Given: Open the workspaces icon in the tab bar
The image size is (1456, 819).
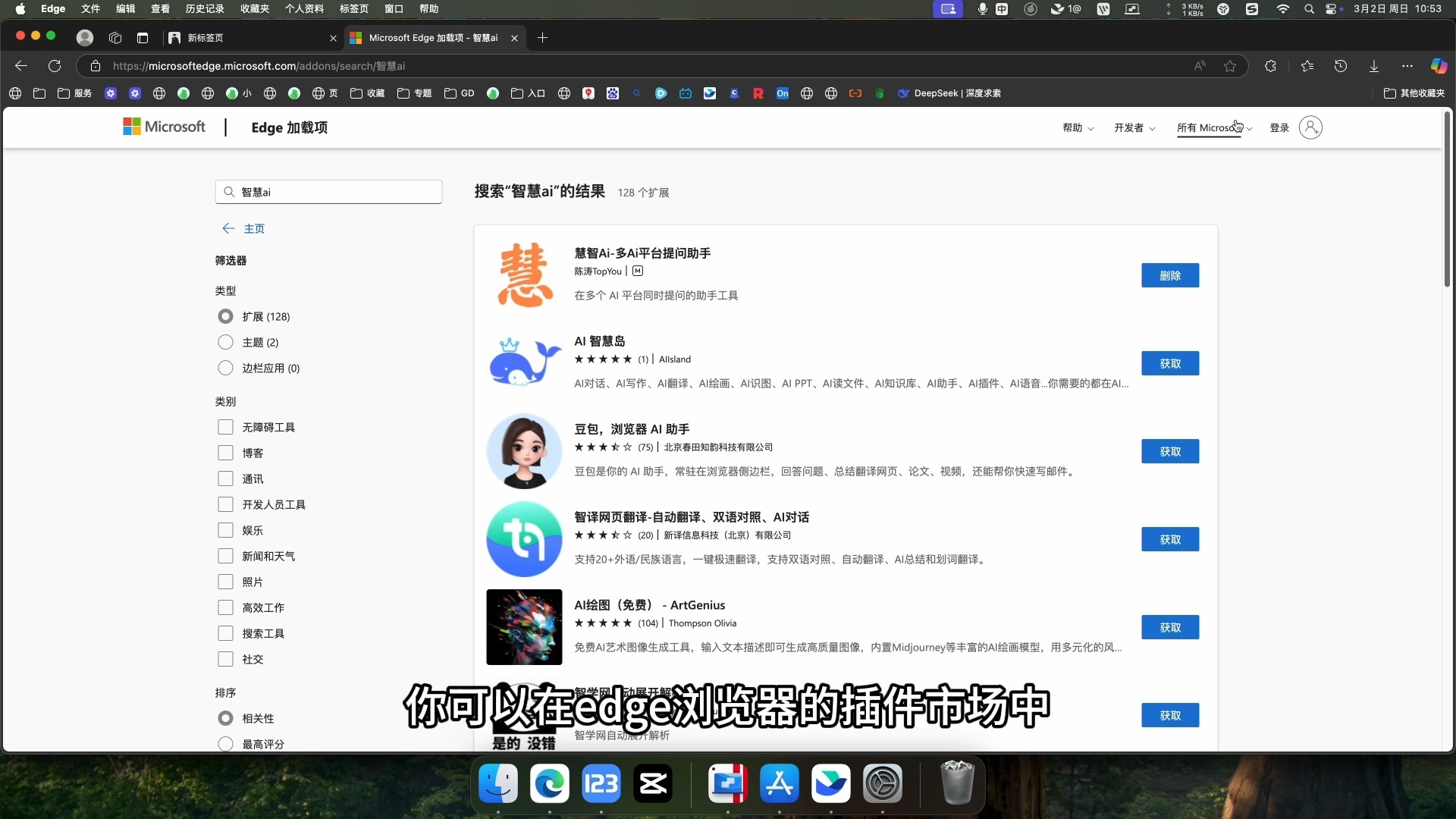Looking at the screenshot, I should [x=115, y=38].
